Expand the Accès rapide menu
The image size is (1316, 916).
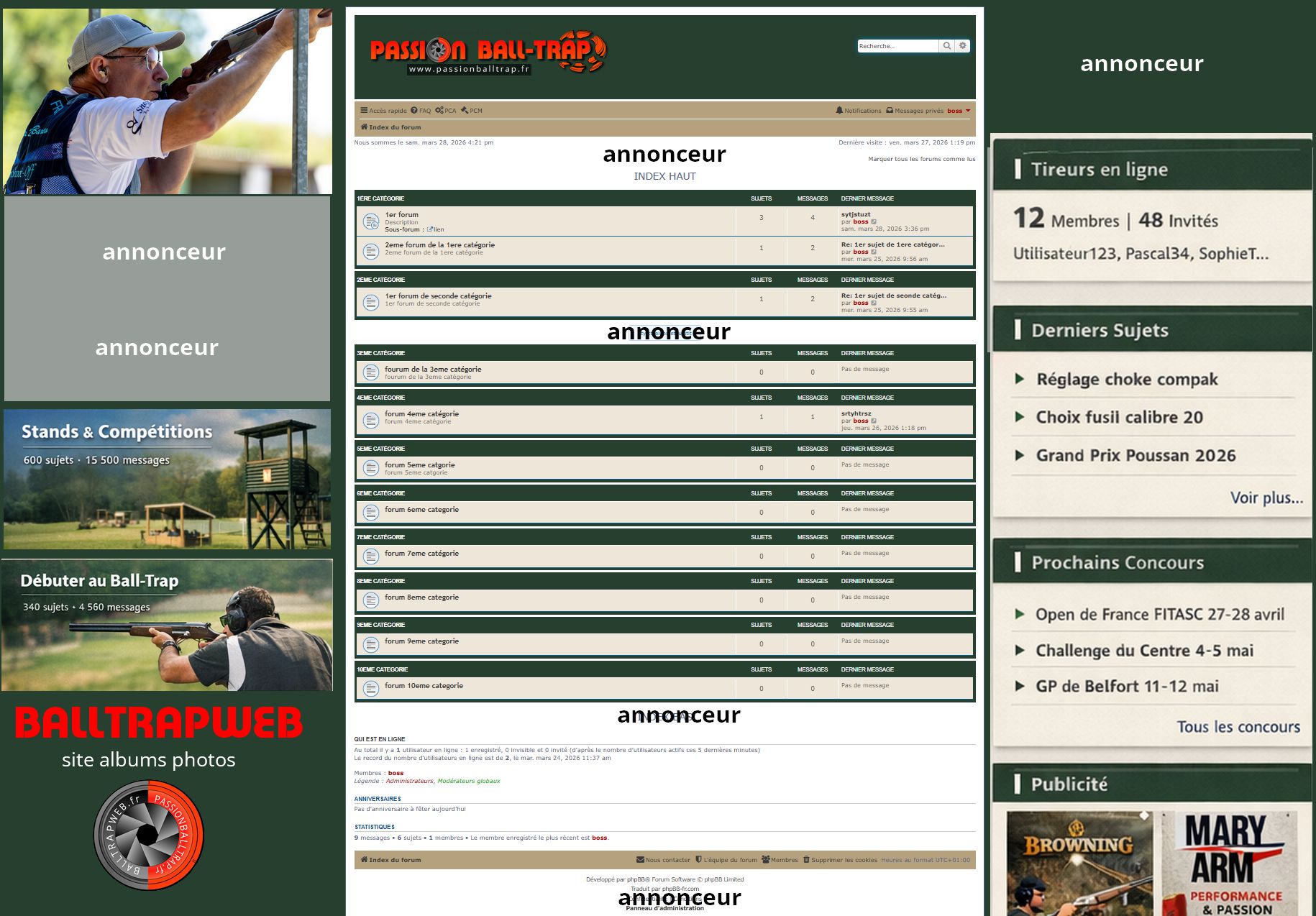click(x=383, y=111)
